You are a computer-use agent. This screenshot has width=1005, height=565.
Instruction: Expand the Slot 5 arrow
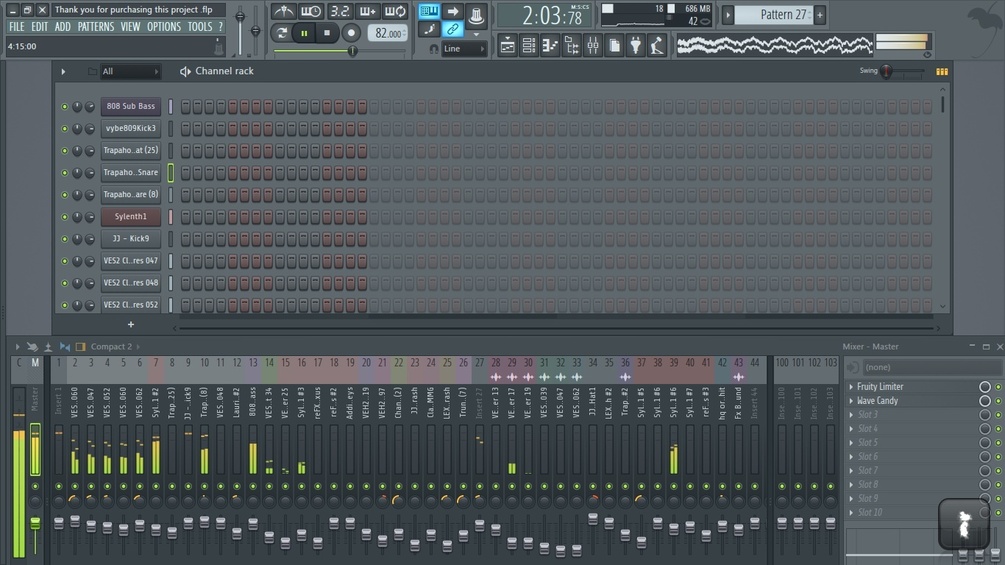pos(851,443)
